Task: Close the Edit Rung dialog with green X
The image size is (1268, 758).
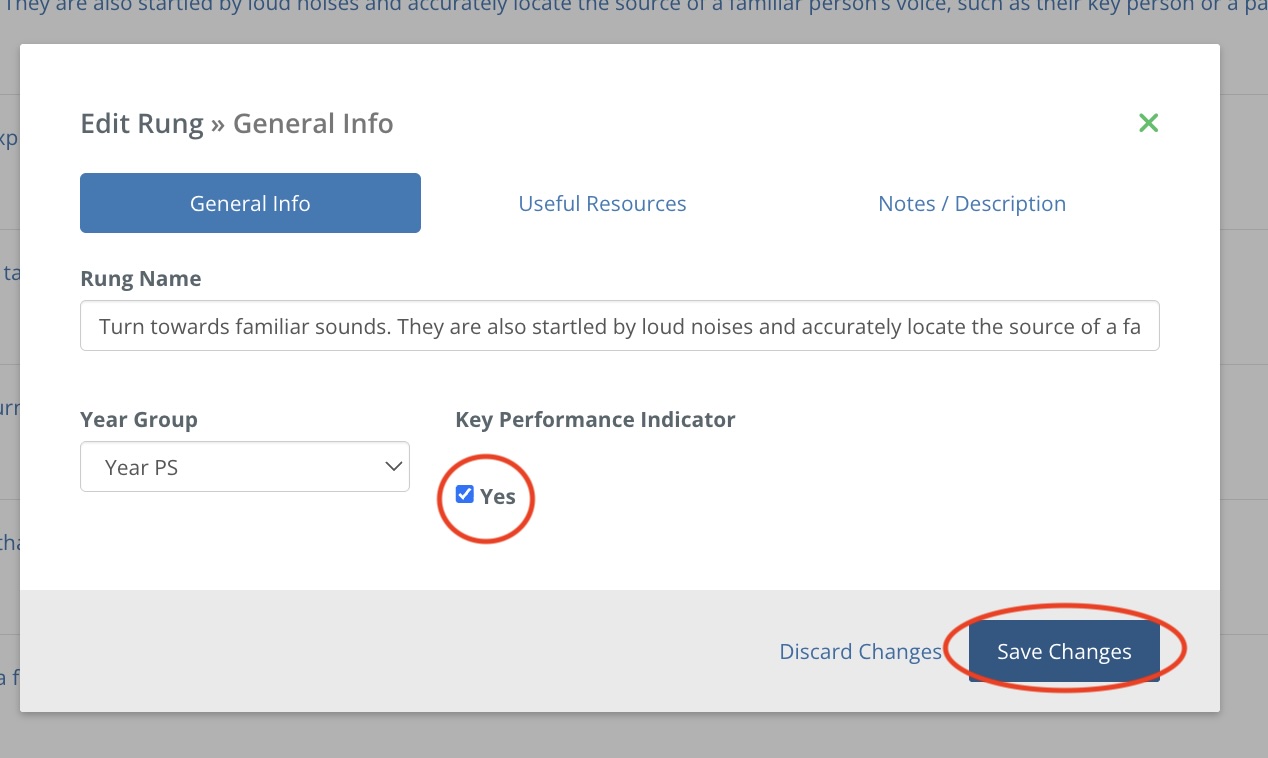Action: (1148, 123)
